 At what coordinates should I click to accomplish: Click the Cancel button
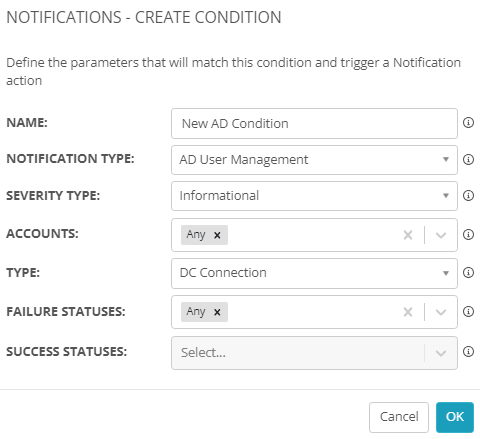click(x=399, y=417)
